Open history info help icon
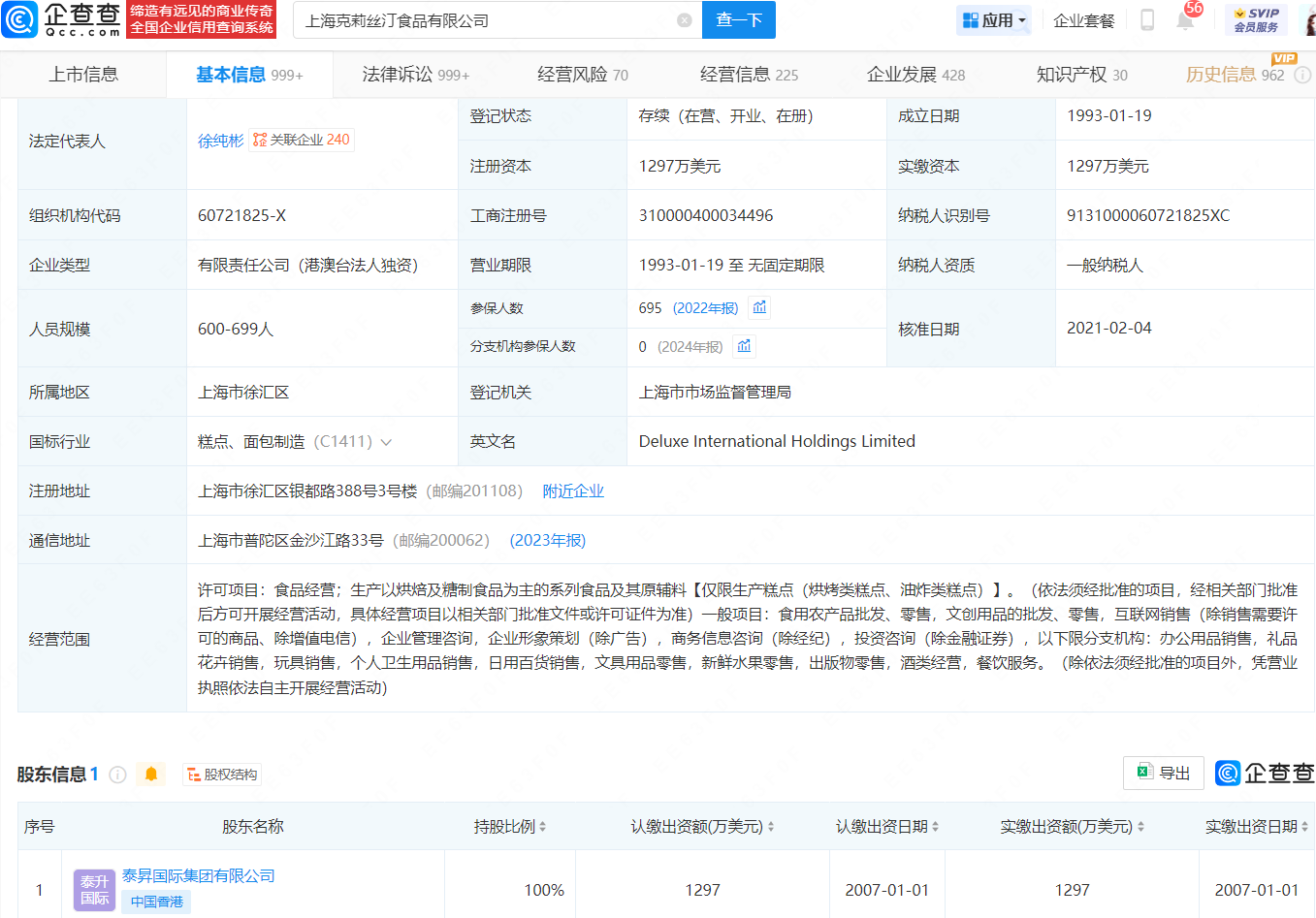 coord(1302,75)
